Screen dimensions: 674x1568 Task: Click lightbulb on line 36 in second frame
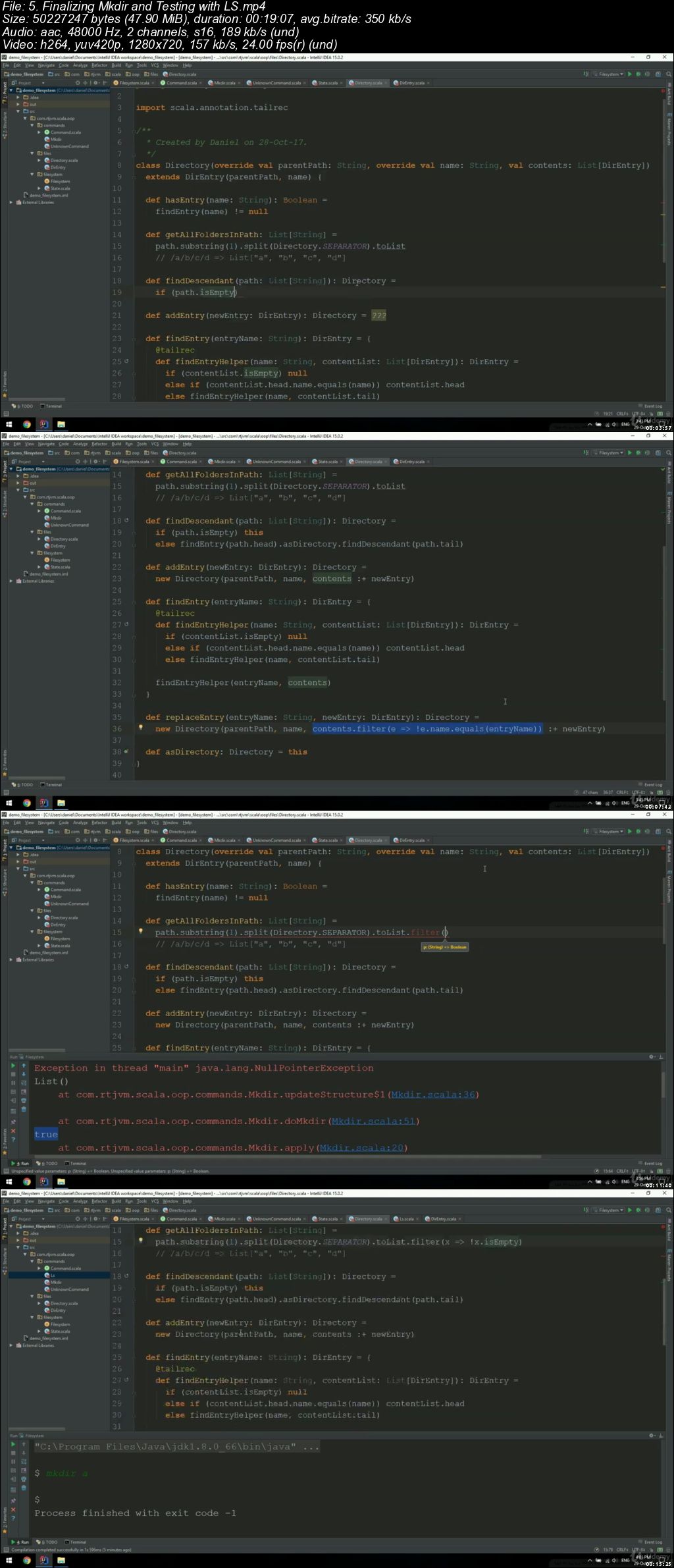coord(140,728)
